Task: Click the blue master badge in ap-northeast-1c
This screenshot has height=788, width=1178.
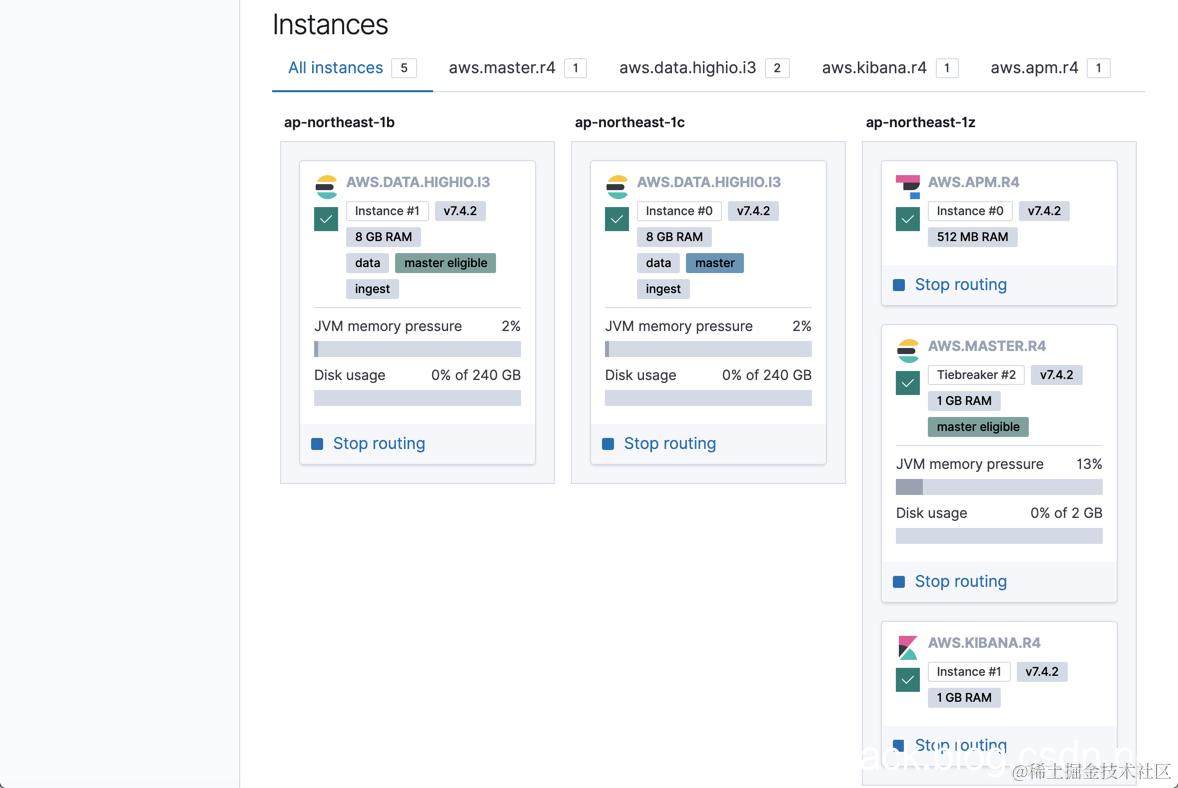Action: coord(714,263)
